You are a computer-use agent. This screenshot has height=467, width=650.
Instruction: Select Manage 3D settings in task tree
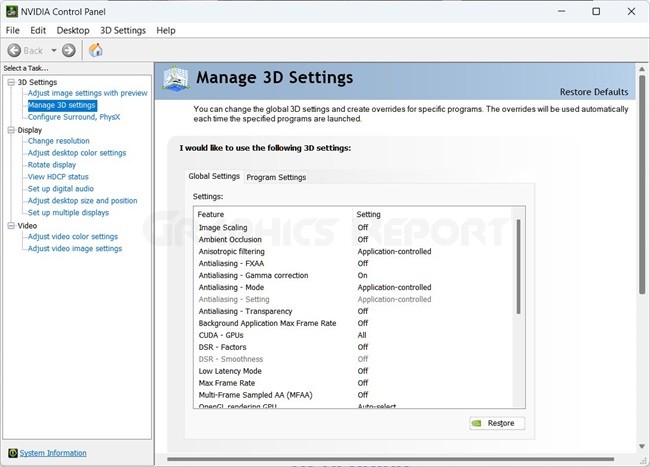point(62,105)
